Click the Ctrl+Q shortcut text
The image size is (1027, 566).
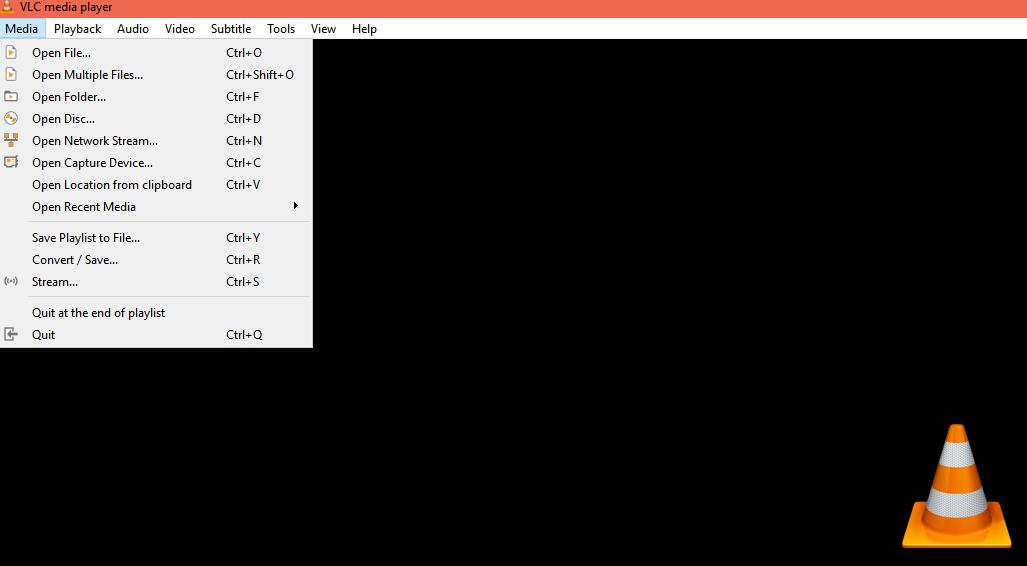click(244, 335)
